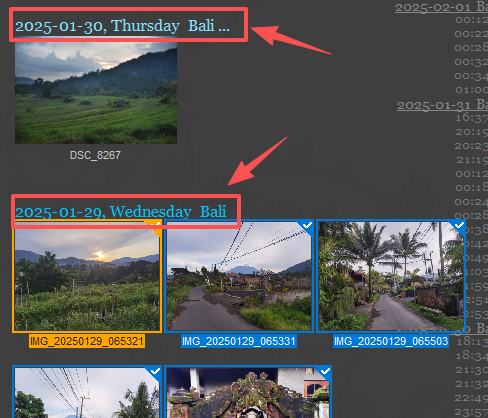This screenshot has height=418, width=488.
Task: Open the 2025-01-30, Thursday Bali header
Action: (x=122, y=26)
